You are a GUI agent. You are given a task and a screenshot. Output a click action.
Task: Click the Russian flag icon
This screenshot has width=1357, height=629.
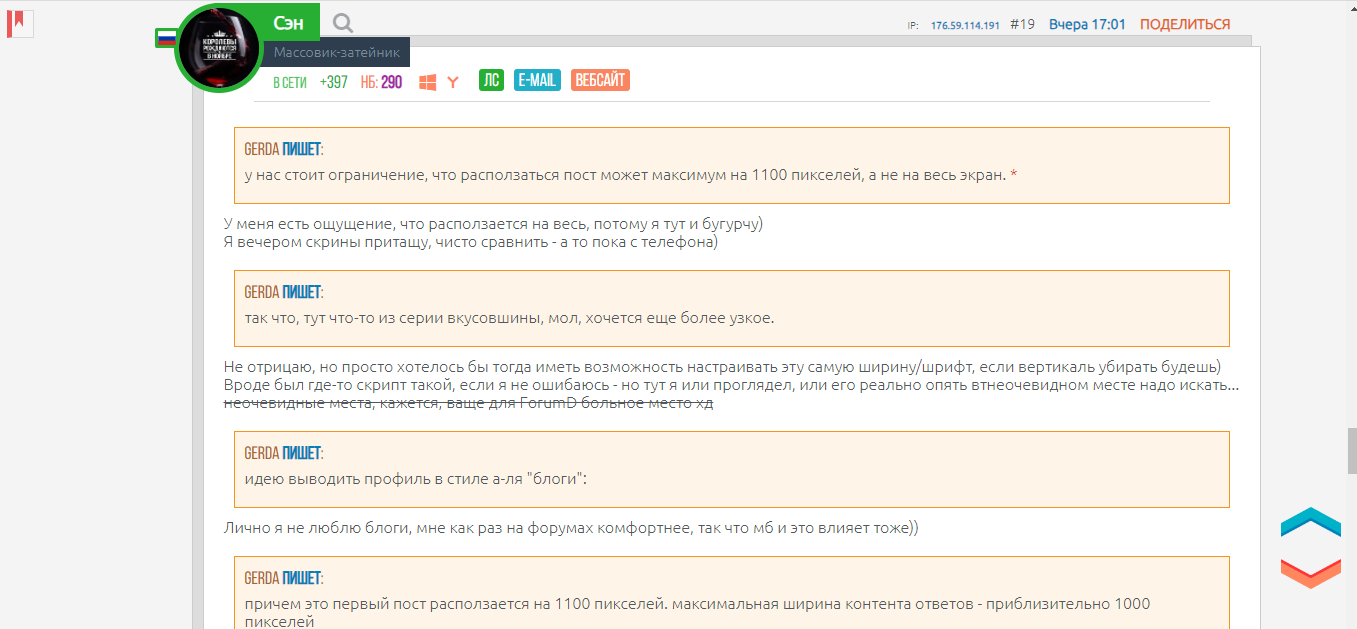pos(166,38)
